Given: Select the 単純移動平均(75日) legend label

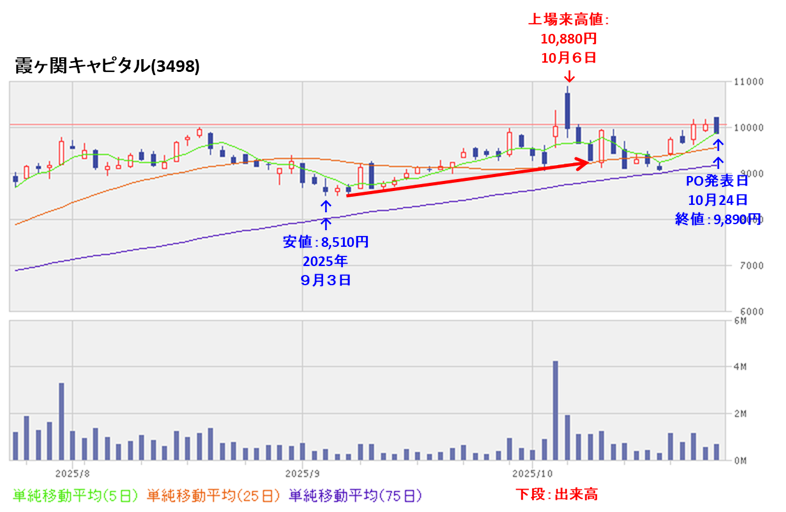Looking at the screenshot, I should (x=354, y=494).
